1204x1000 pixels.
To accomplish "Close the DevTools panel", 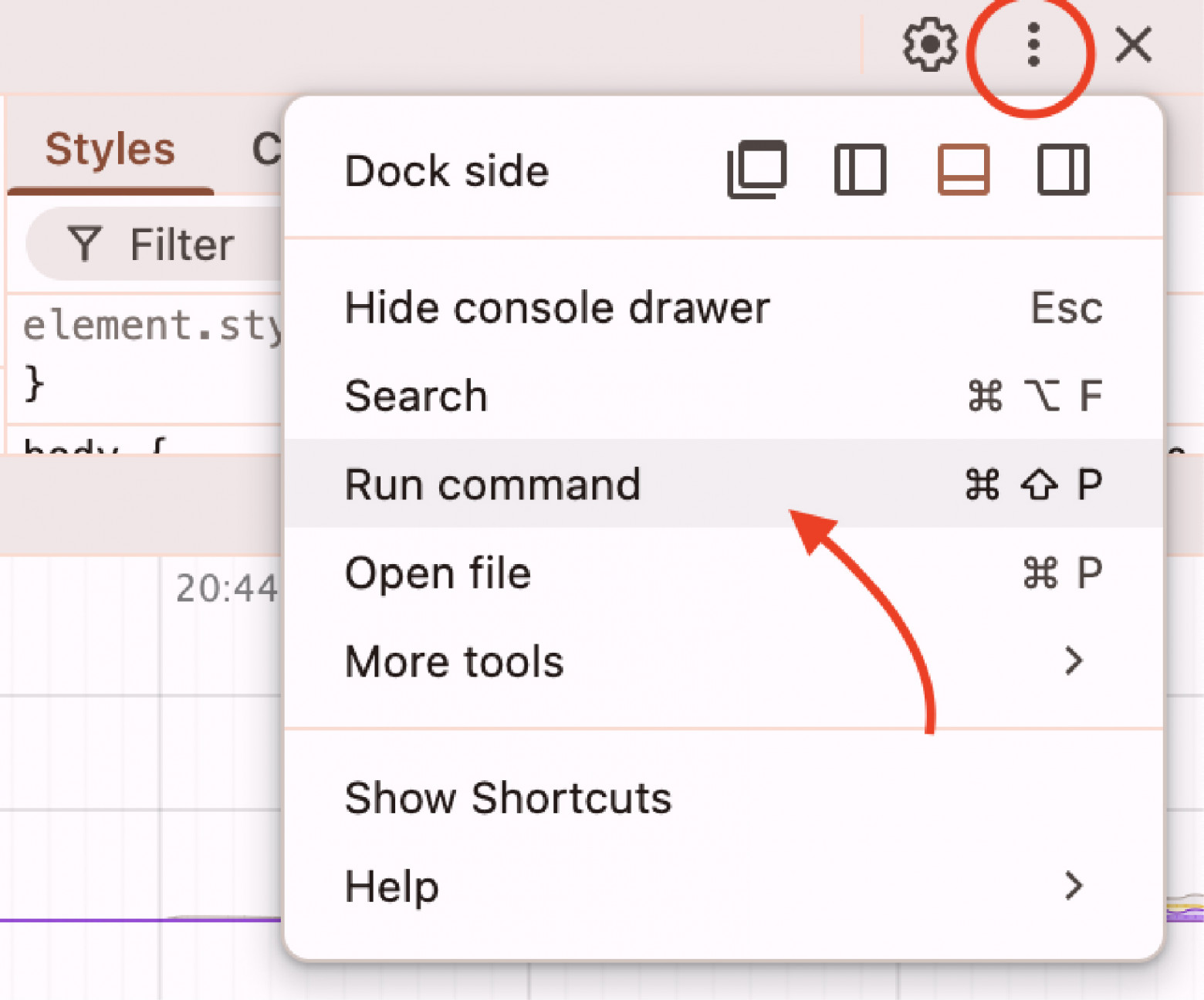I will (1133, 45).
